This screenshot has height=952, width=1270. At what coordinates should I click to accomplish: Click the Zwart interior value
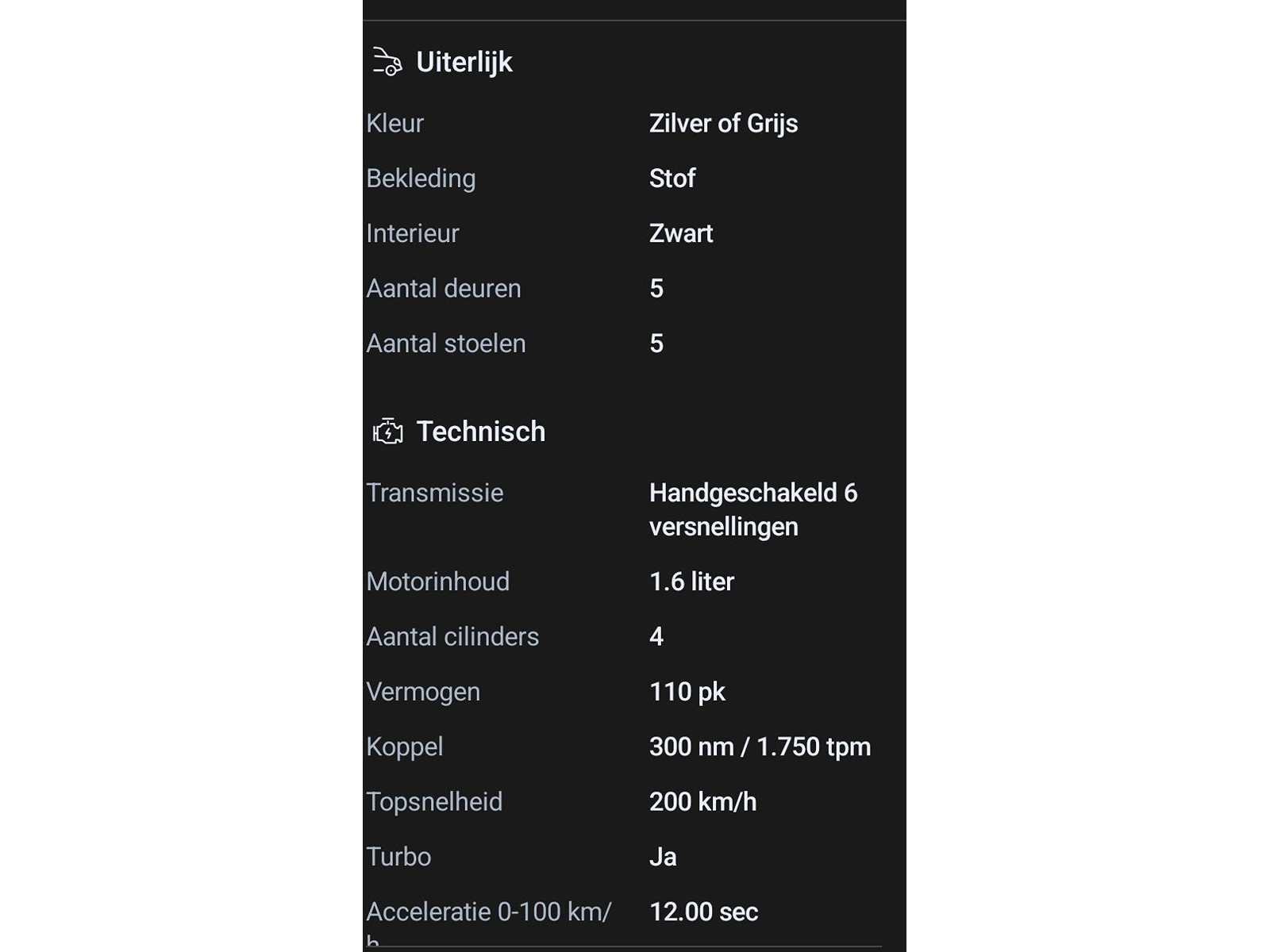[680, 234]
